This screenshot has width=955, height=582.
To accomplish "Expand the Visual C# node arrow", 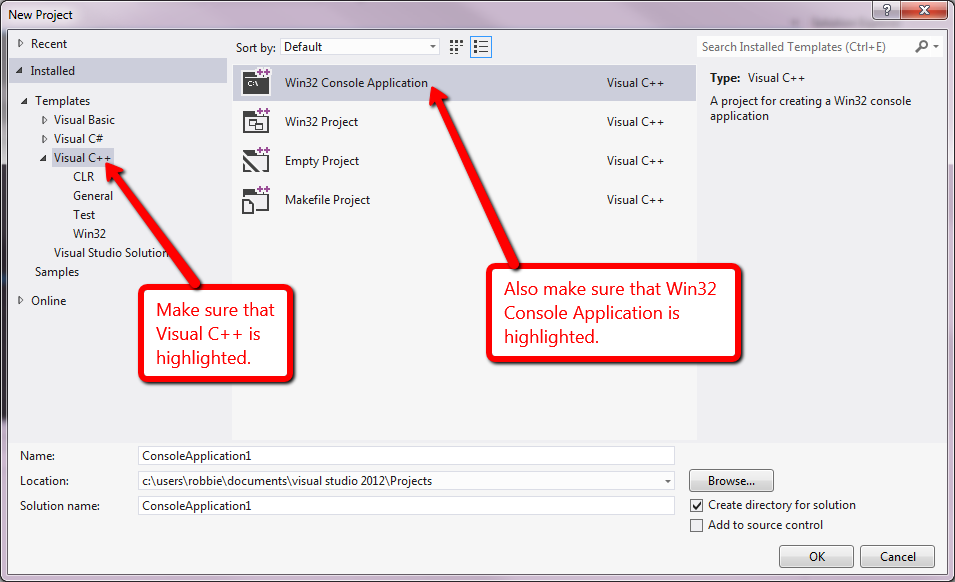I will point(44,139).
